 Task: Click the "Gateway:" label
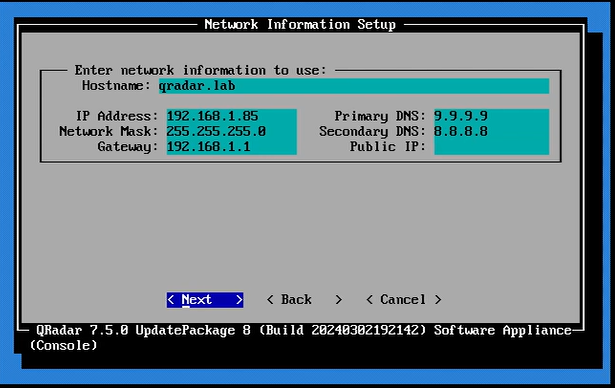tap(127, 147)
